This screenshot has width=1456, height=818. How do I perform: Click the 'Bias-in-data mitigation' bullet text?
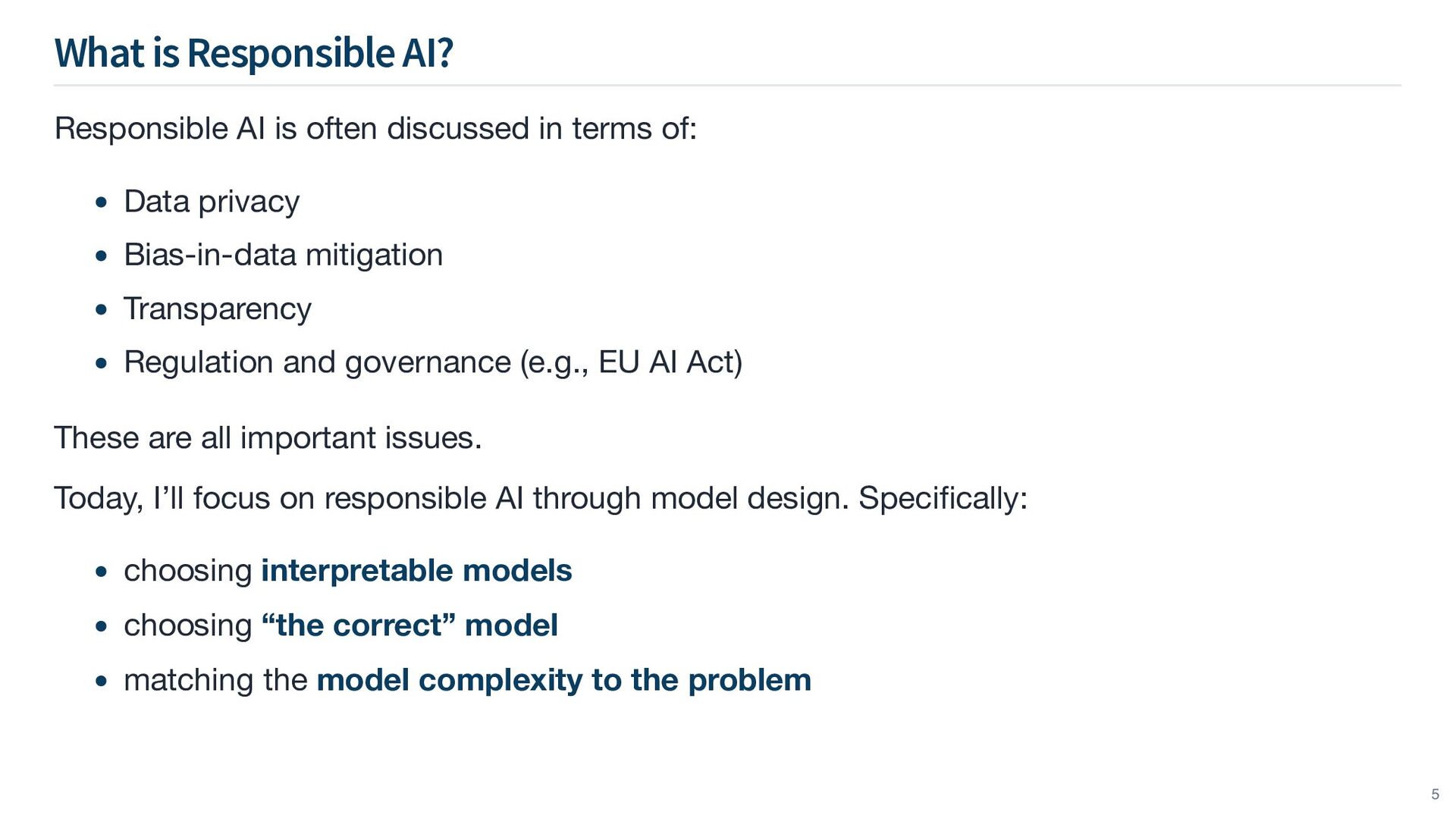283,255
